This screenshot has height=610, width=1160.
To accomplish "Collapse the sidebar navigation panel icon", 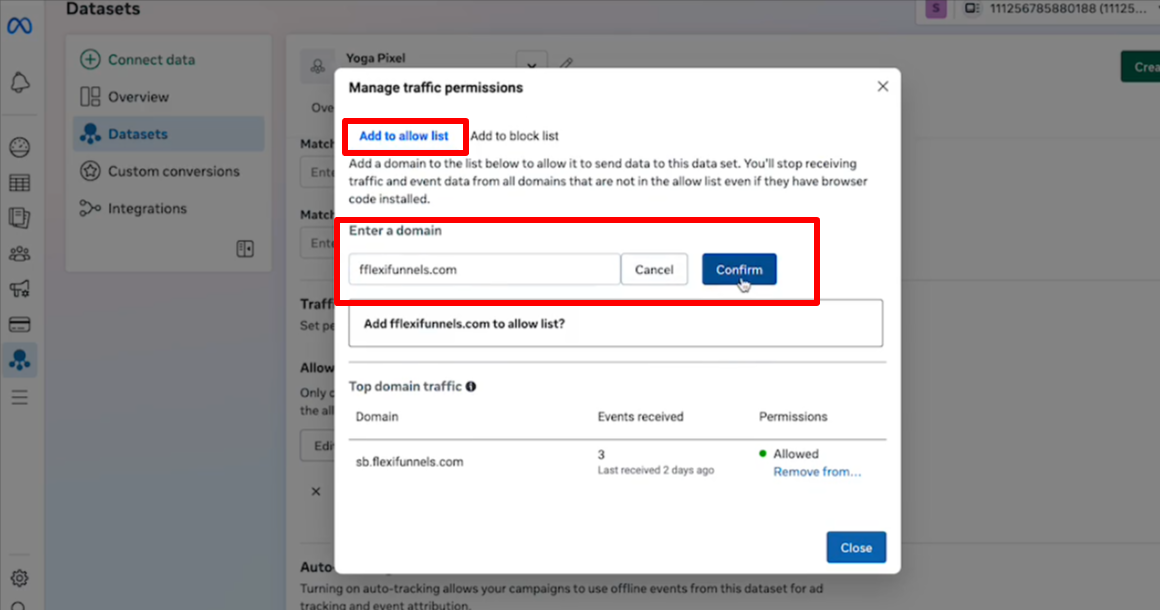I will click(x=245, y=248).
